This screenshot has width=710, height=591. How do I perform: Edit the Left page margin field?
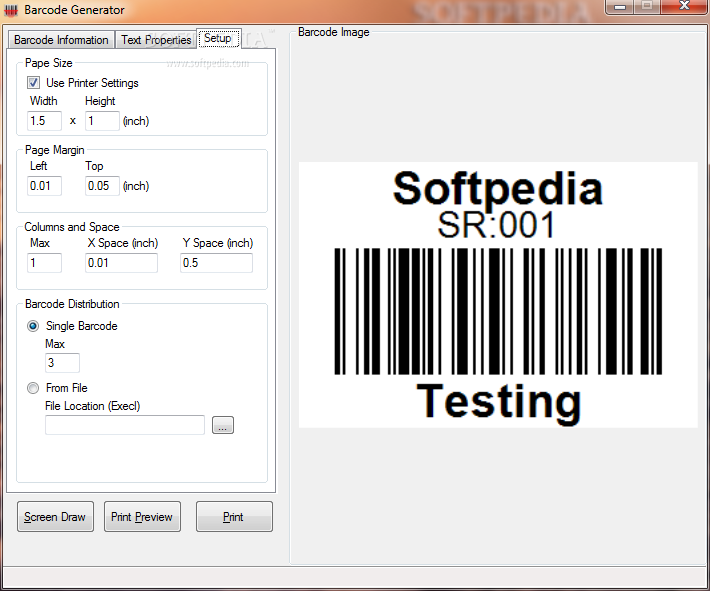44,186
